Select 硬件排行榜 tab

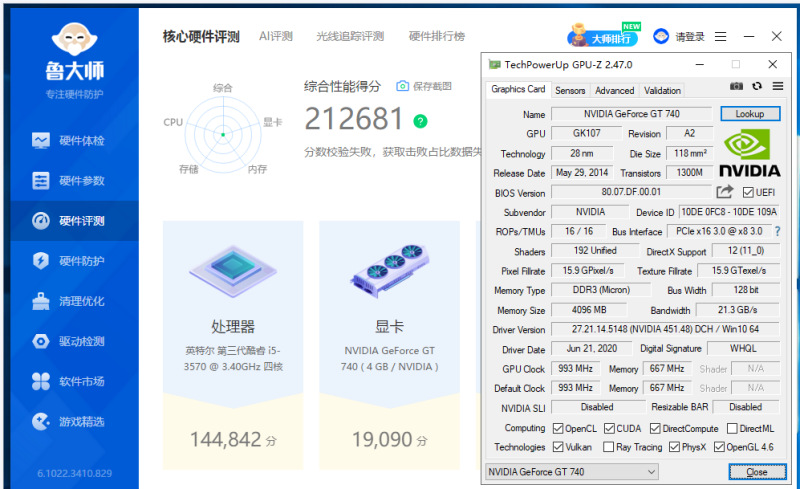[437, 36]
